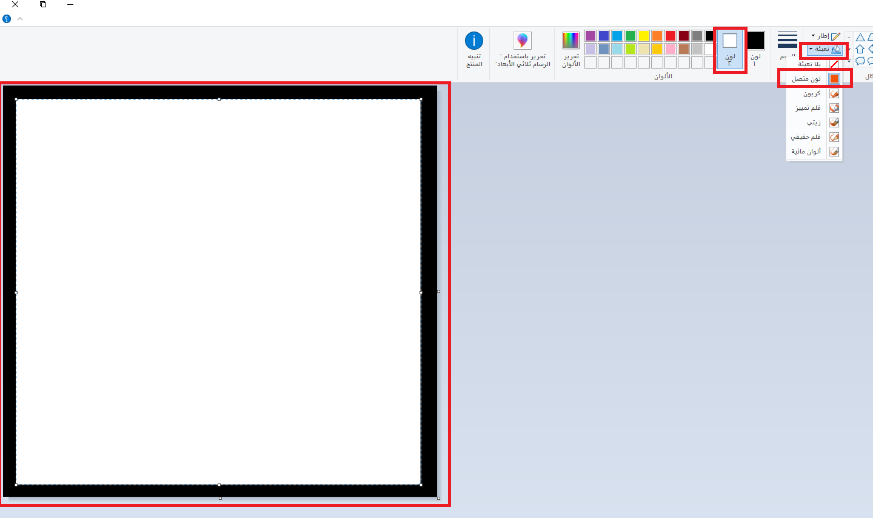Click the Marker (قلم تمييز) menu icon
The image size is (873, 518).
tap(834, 108)
